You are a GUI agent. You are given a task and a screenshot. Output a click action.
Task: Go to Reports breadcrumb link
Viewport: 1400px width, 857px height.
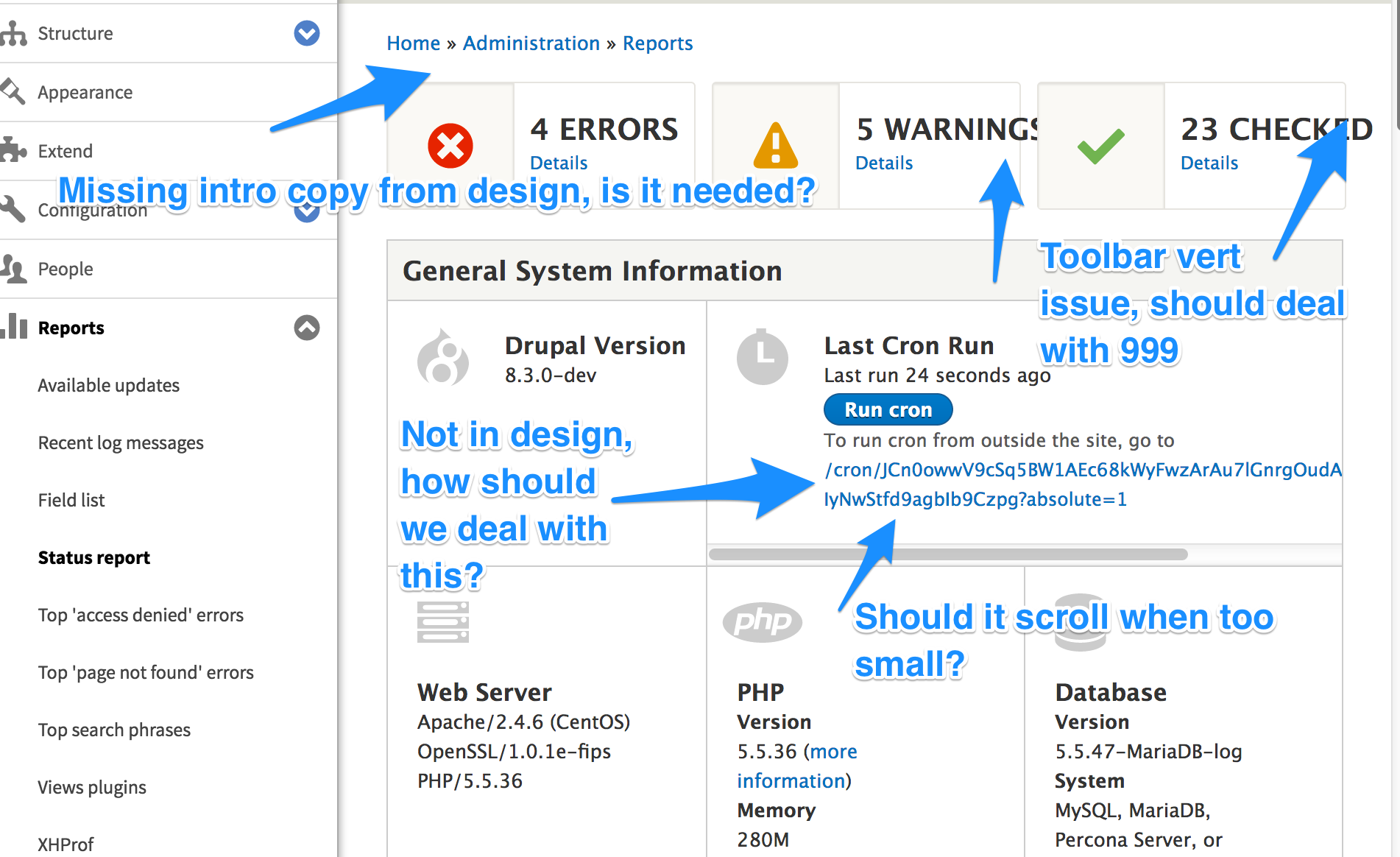[658, 43]
